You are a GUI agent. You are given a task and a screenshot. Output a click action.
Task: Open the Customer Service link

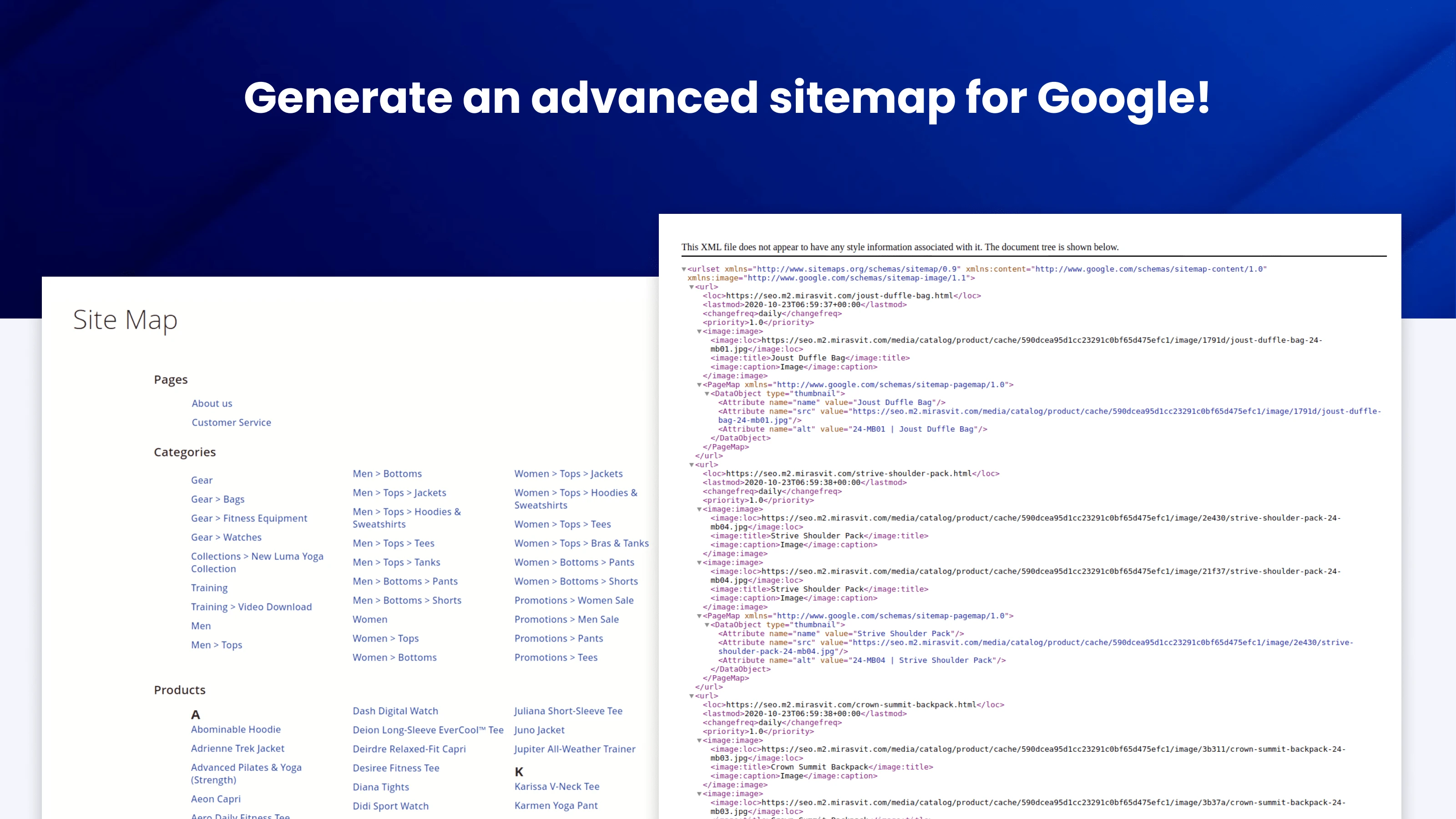coord(231,422)
